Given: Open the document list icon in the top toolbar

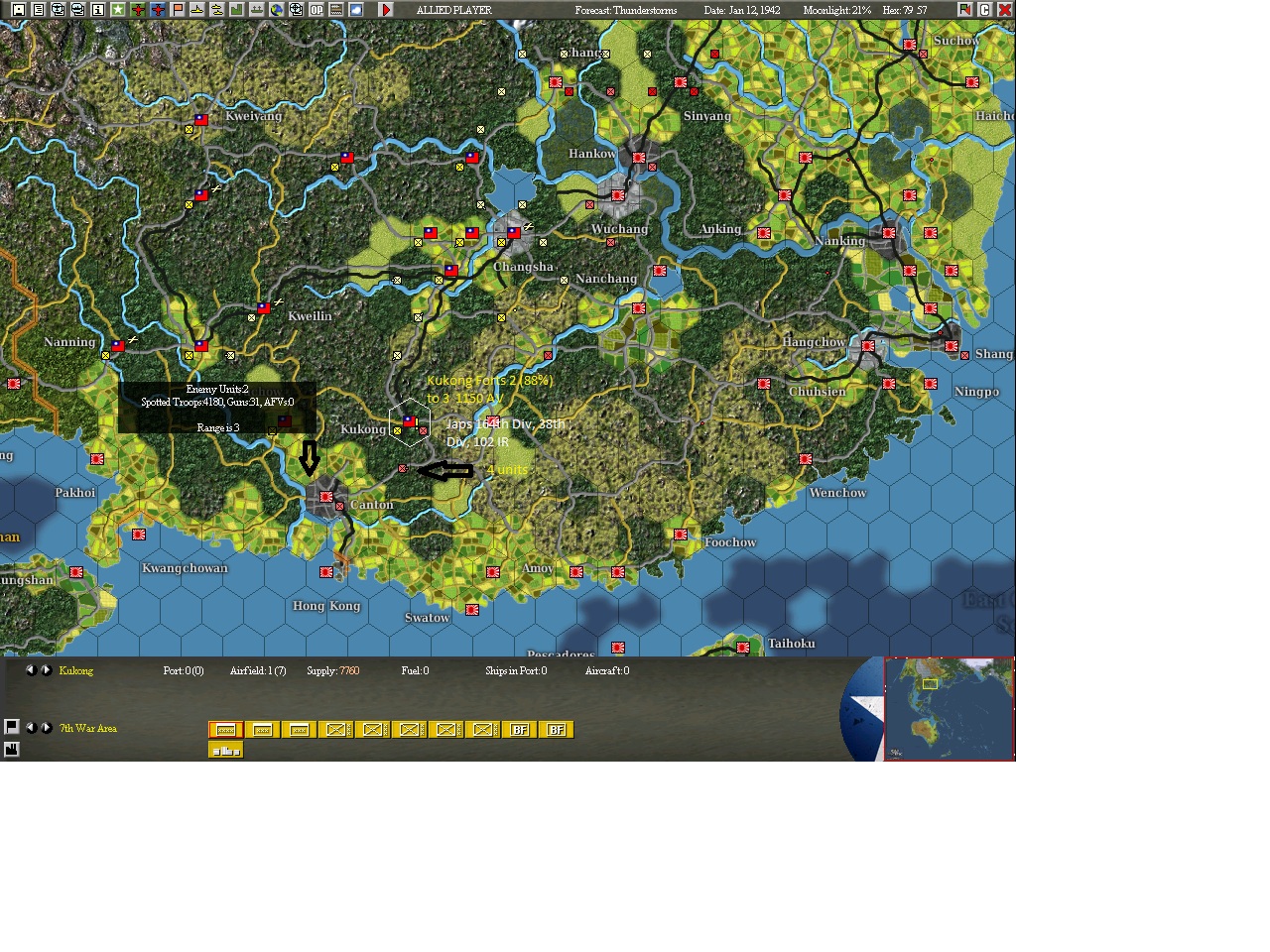Looking at the screenshot, I should tap(39, 10).
